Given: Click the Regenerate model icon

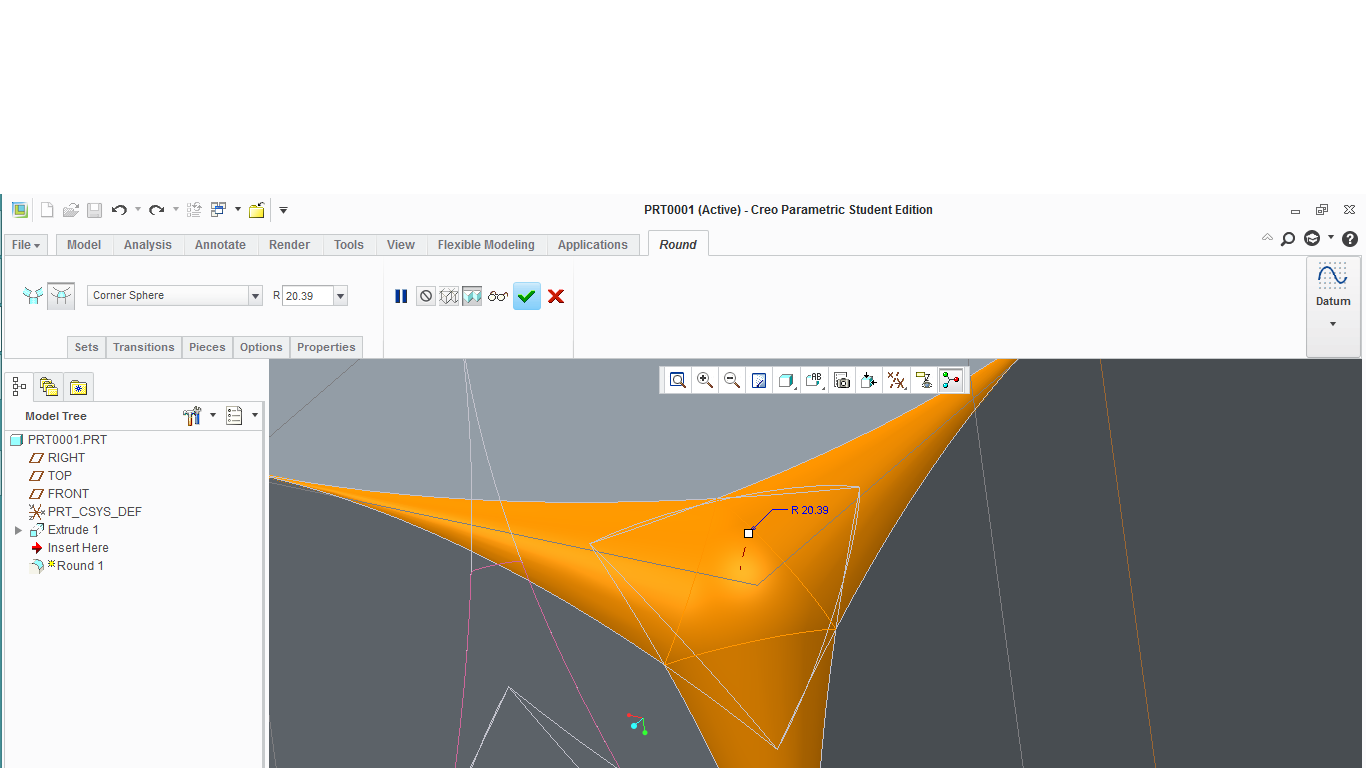Looking at the screenshot, I should pyautogui.click(x=195, y=210).
